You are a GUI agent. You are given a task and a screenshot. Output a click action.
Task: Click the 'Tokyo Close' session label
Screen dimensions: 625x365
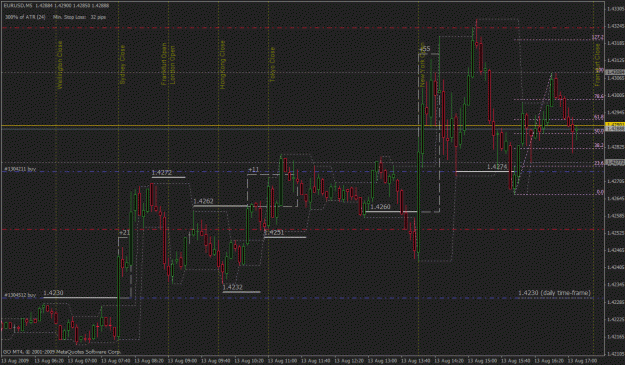(273, 65)
